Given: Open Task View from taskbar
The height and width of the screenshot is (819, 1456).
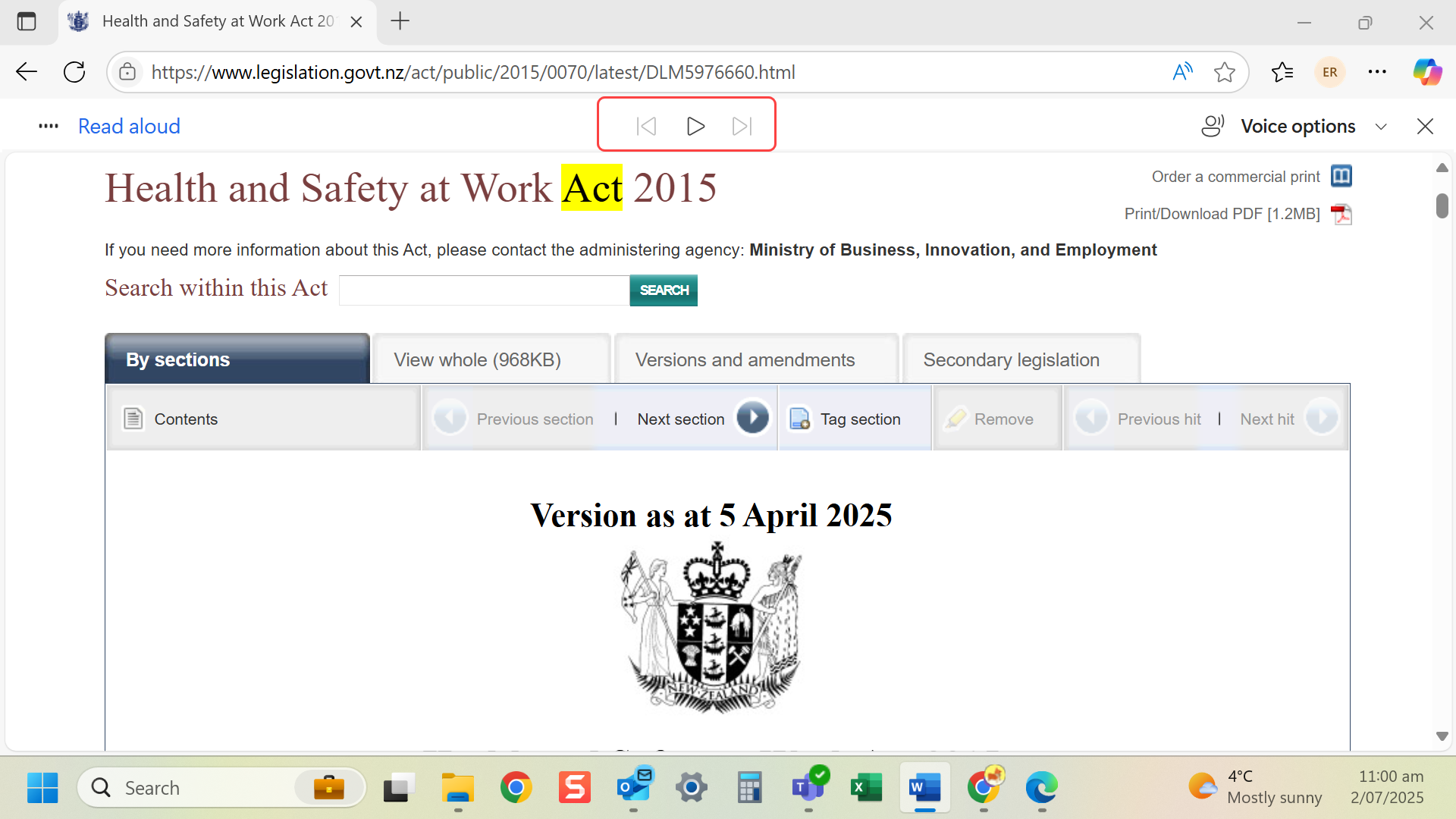Looking at the screenshot, I should (399, 788).
